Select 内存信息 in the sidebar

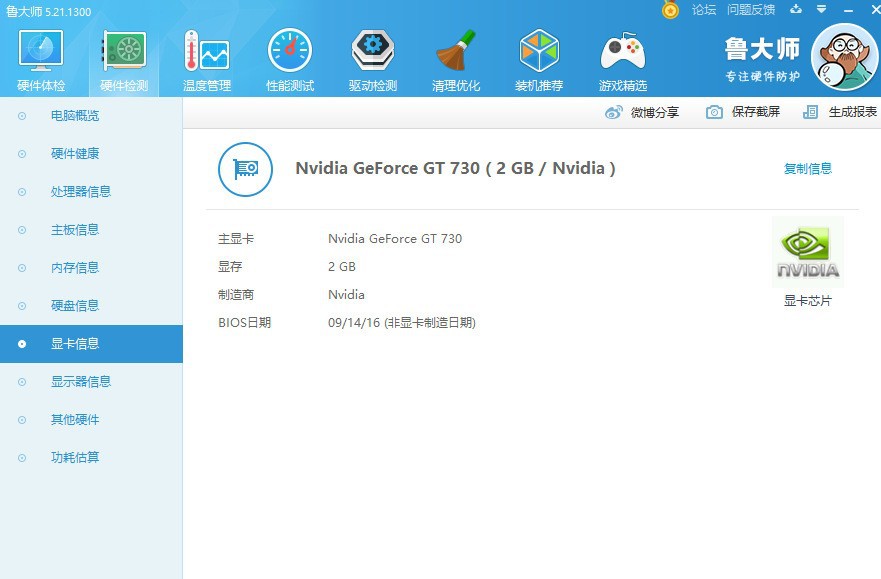(78, 267)
